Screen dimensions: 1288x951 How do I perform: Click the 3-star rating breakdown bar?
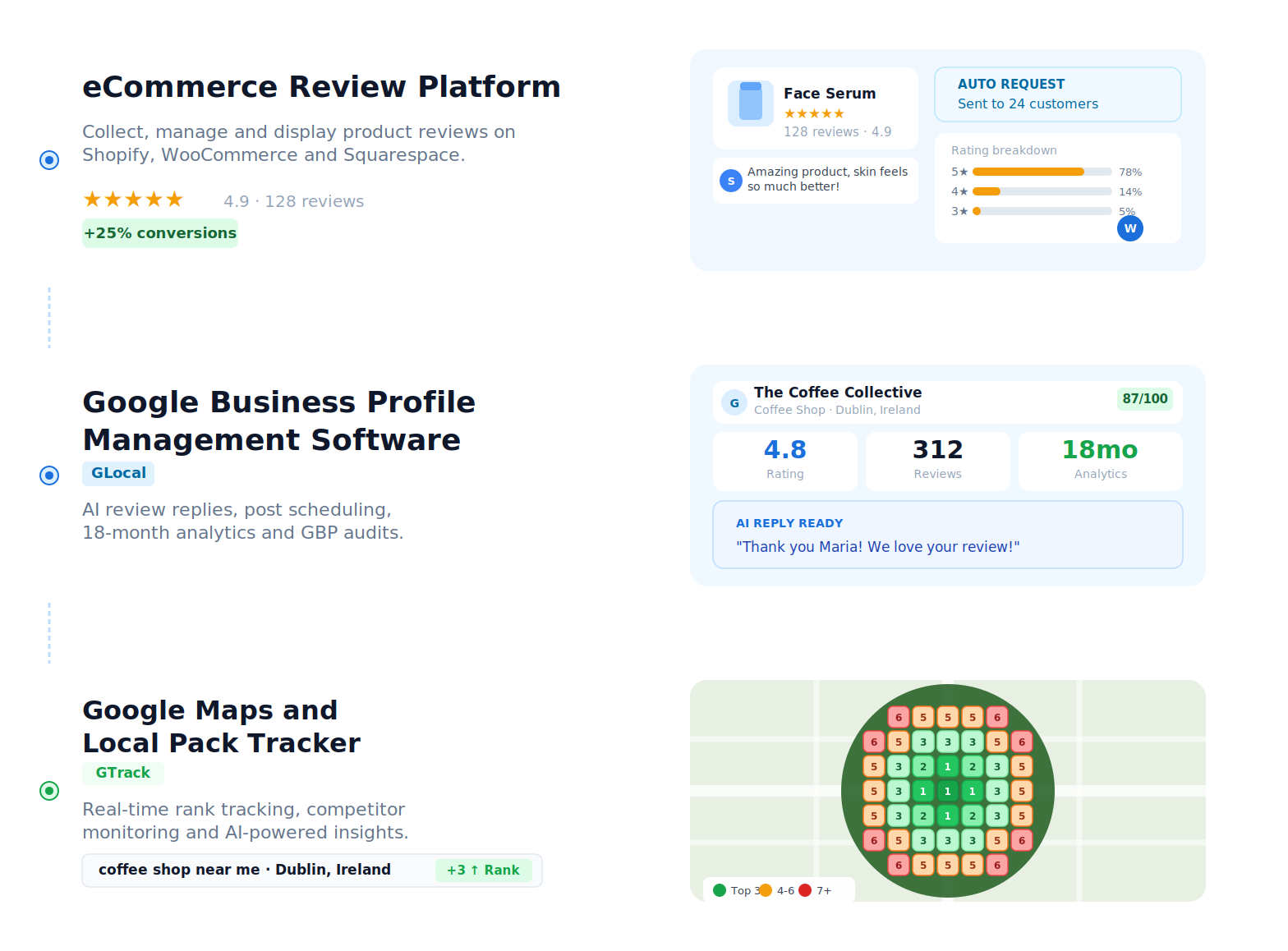[1042, 211]
